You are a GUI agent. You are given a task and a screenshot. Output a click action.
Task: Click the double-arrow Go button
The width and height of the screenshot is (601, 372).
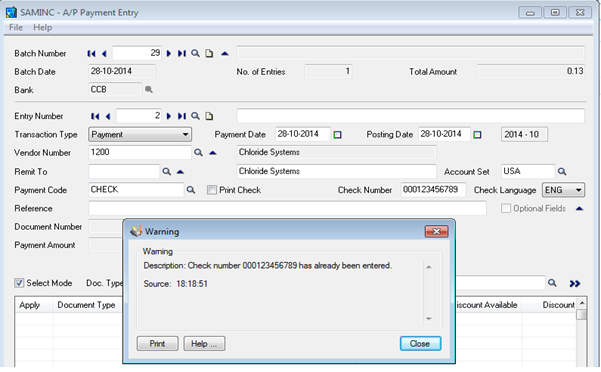pos(575,284)
